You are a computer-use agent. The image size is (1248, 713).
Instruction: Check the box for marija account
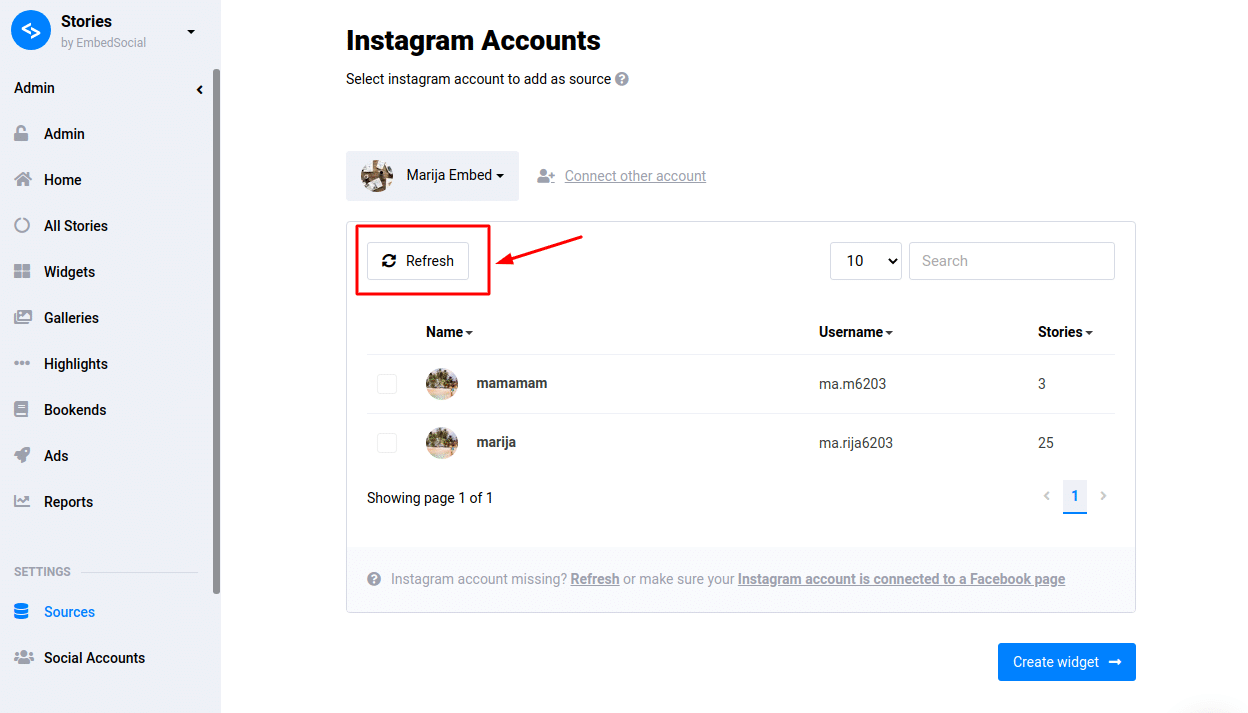[387, 443]
